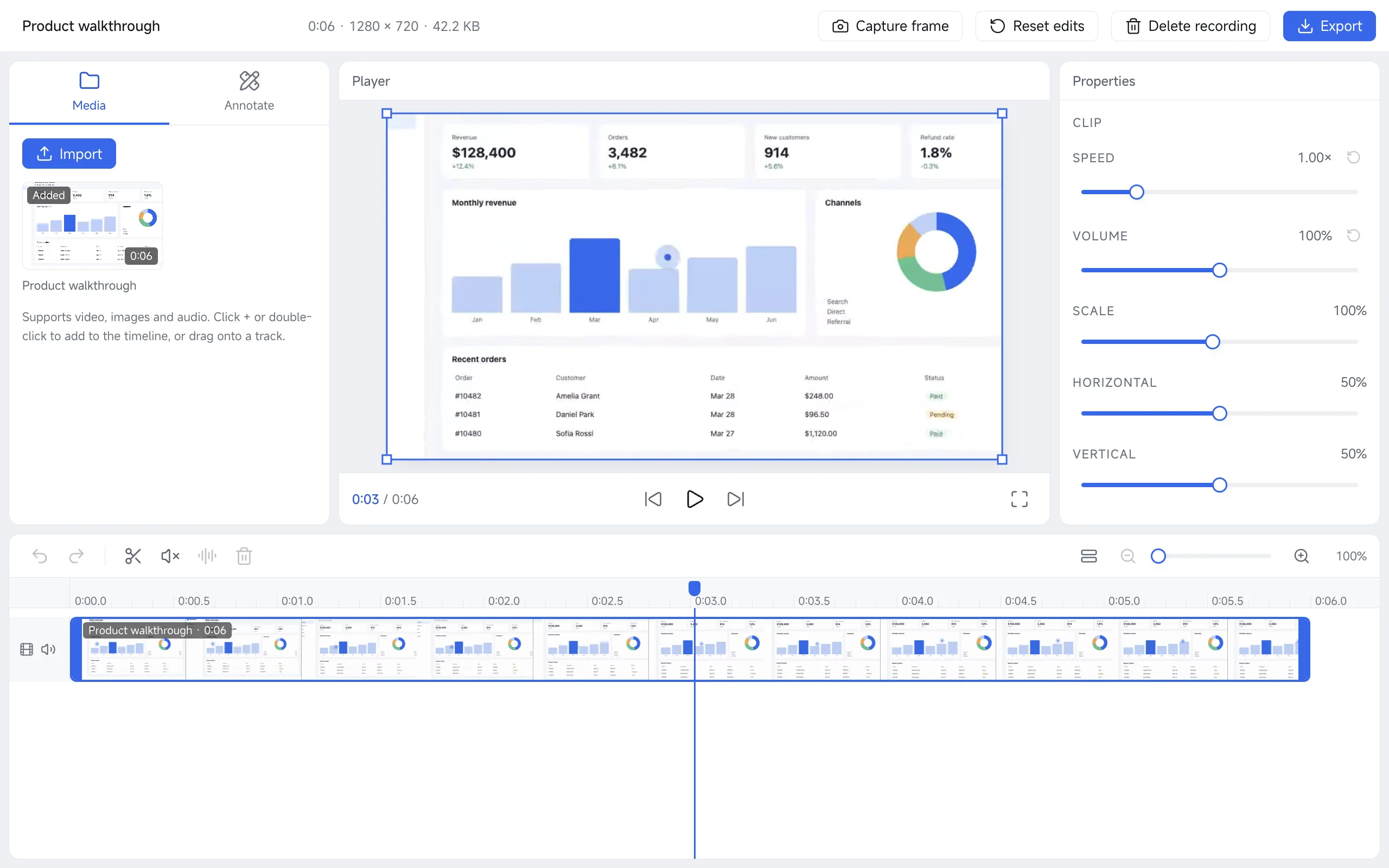Zoom out the timeline

click(x=1128, y=556)
